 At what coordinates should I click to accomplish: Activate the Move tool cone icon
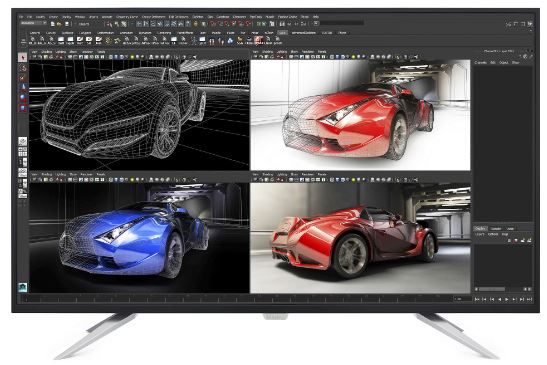pos(23,87)
